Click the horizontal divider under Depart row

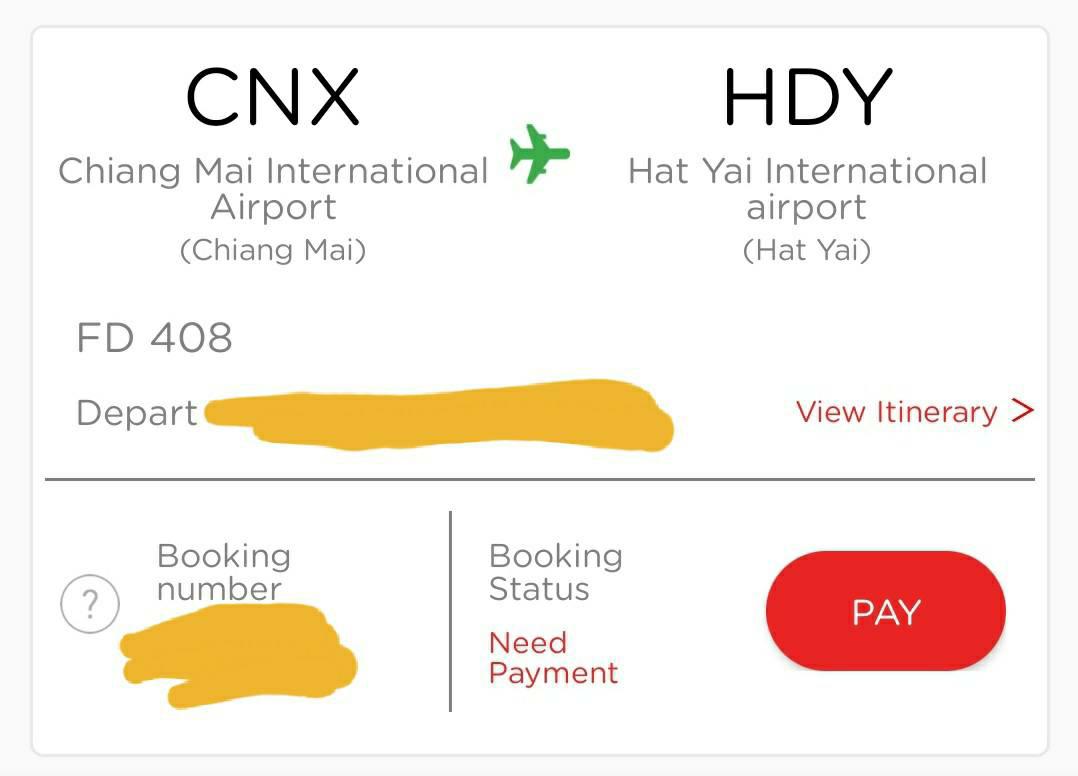(x=540, y=479)
